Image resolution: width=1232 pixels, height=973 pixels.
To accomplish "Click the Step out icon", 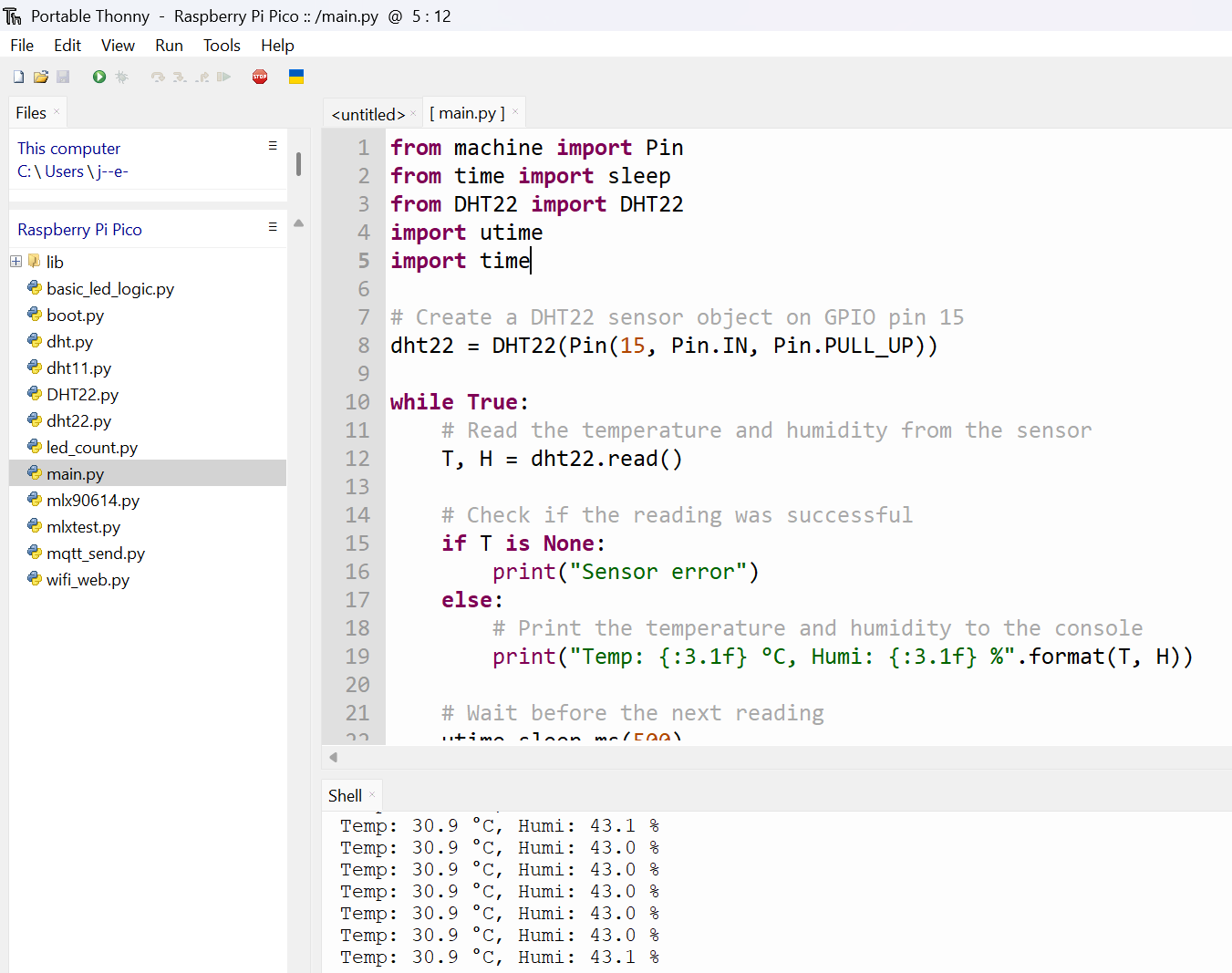I will coord(202,78).
